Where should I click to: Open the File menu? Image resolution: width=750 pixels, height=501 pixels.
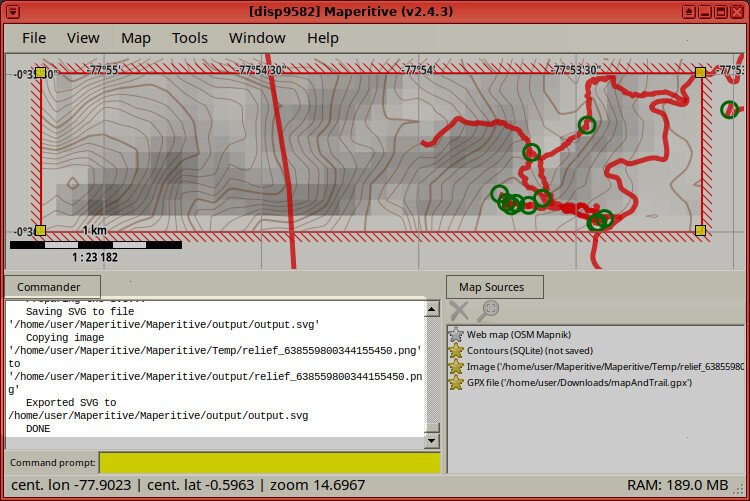pyautogui.click(x=34, y=38)
